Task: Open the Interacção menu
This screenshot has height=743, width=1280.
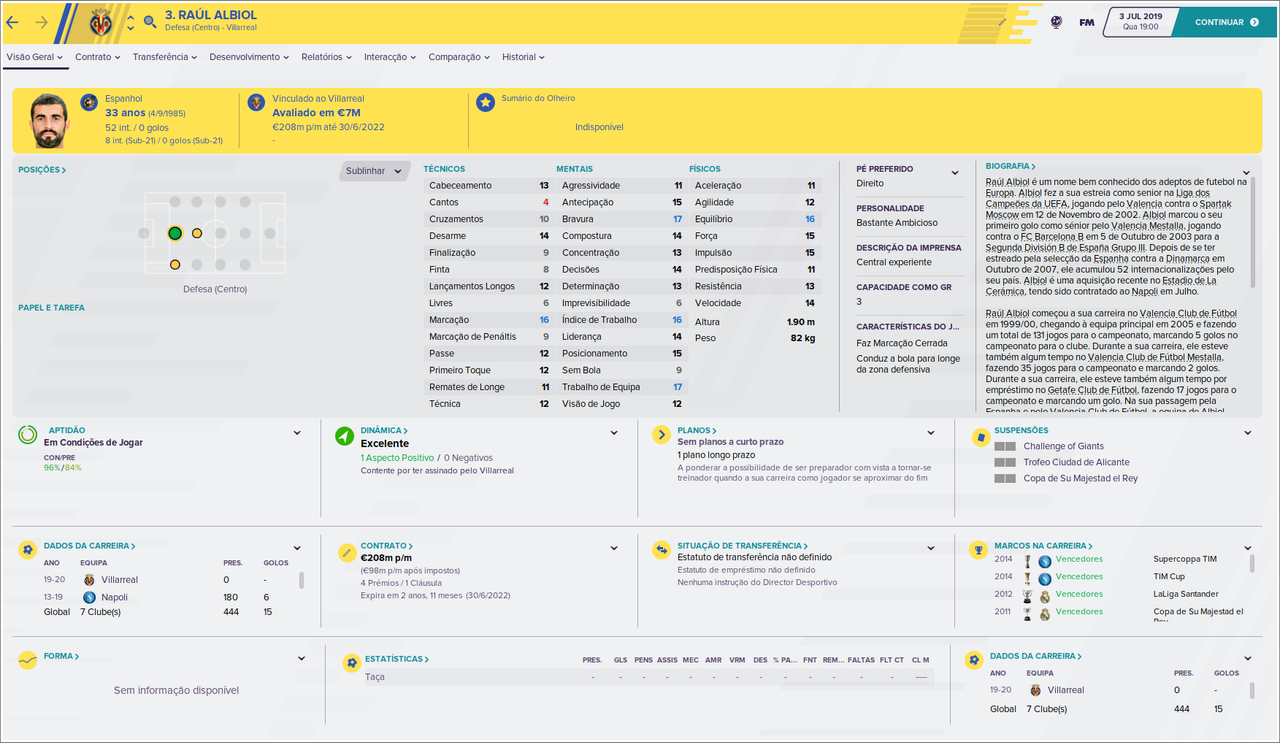Action: [x=390, y=57]
